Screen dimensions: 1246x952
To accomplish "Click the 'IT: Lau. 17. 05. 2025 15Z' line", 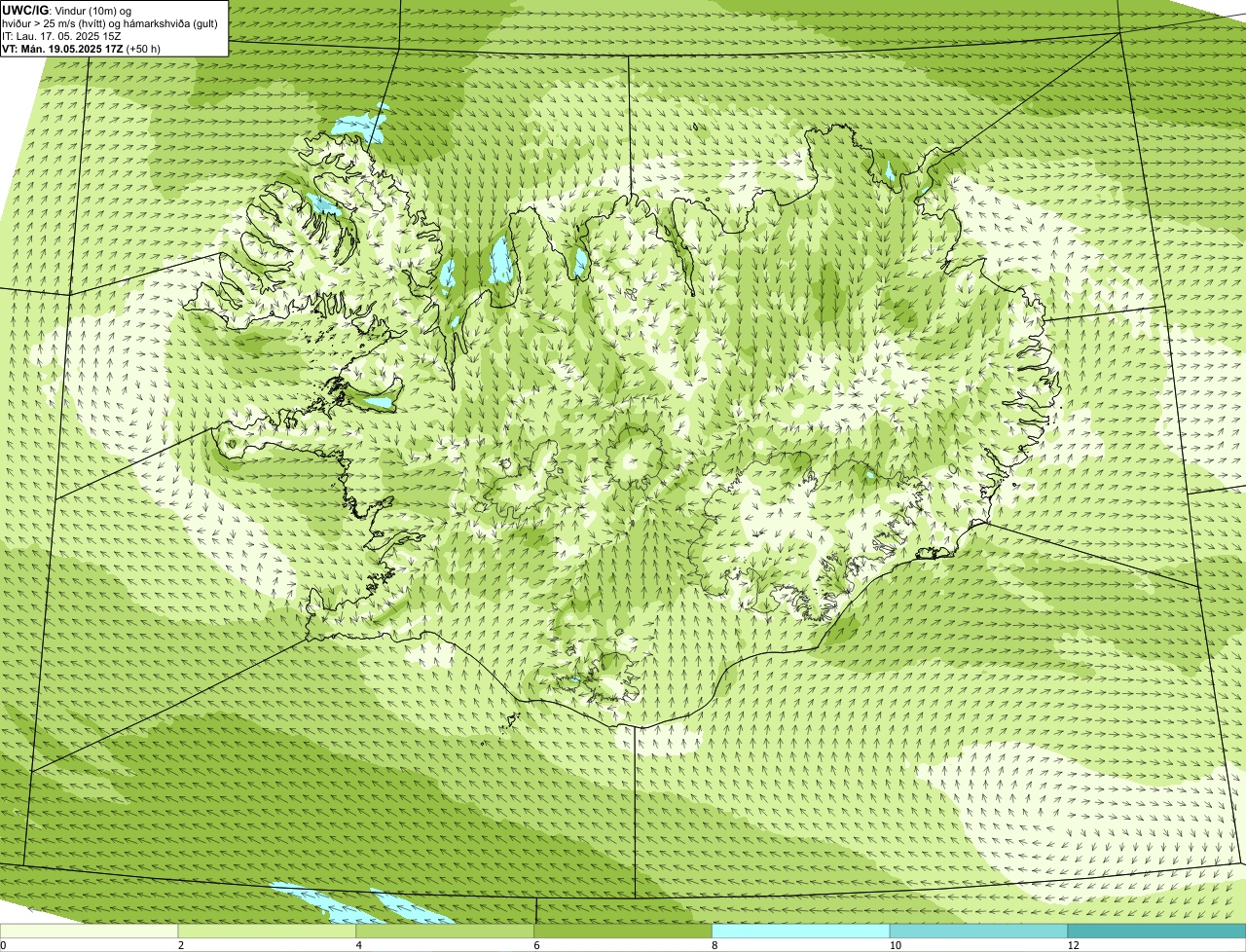I will tap(62, 36).
